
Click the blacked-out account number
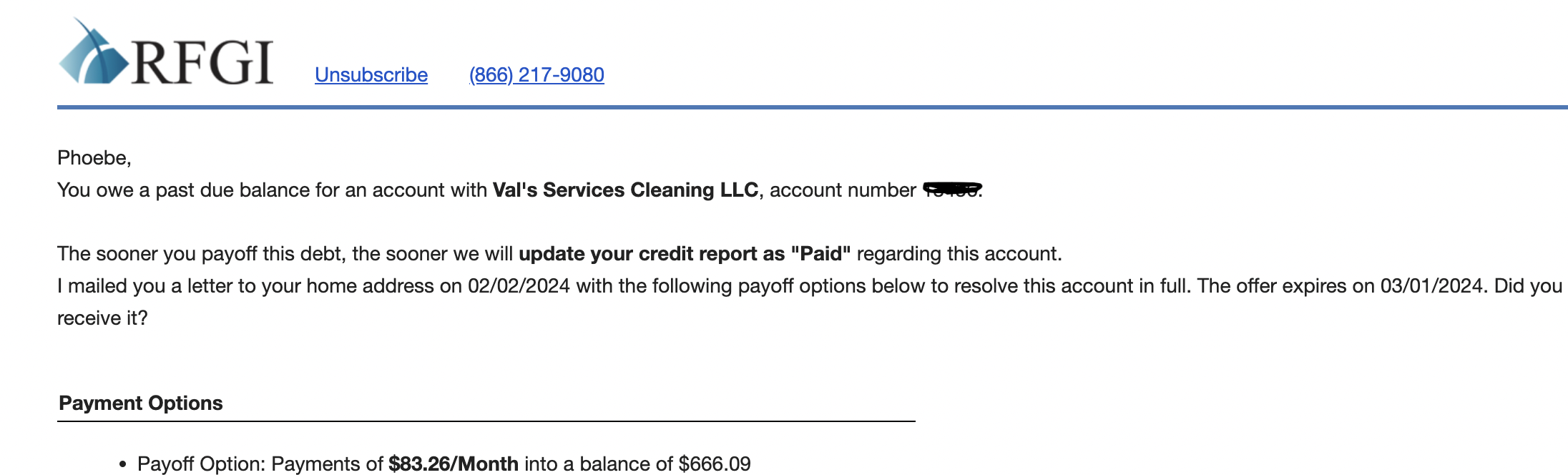point(952,189)
